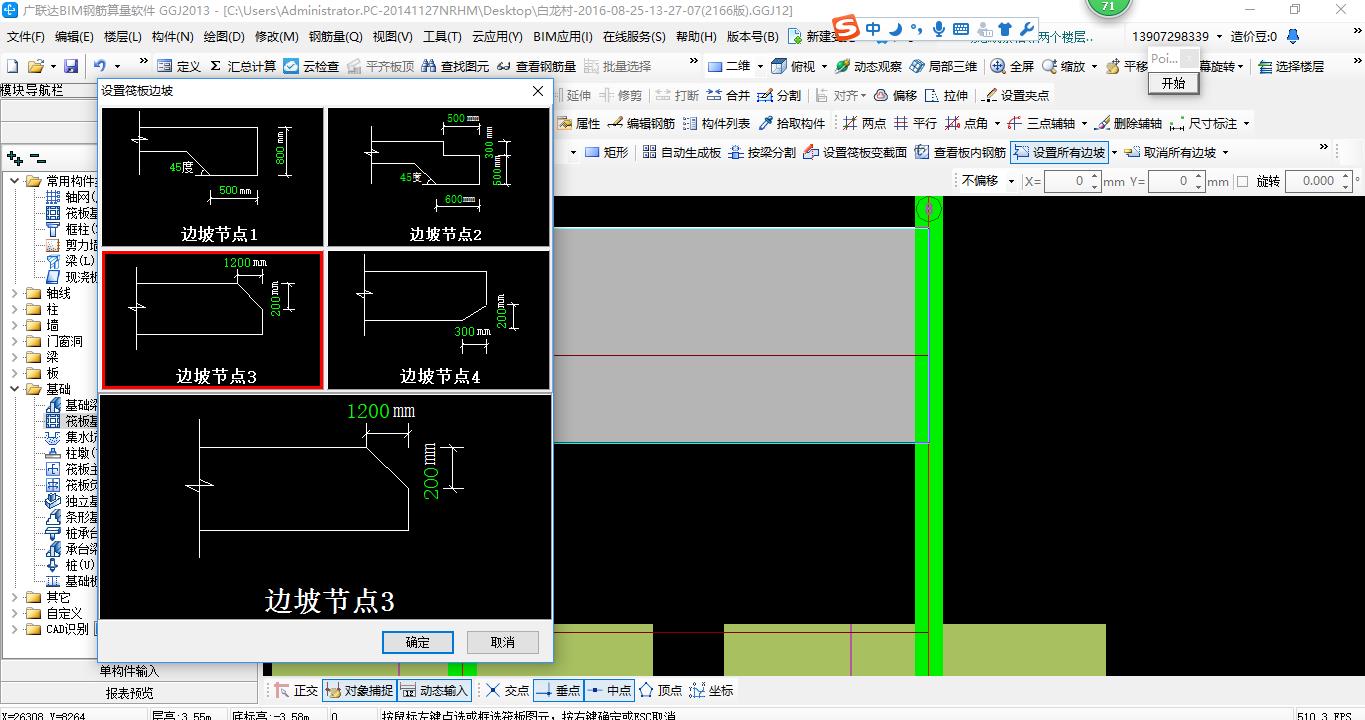The image size is (1365, 720).
Task: Click the undo arrow icon
Action: [x=100, y=66]
